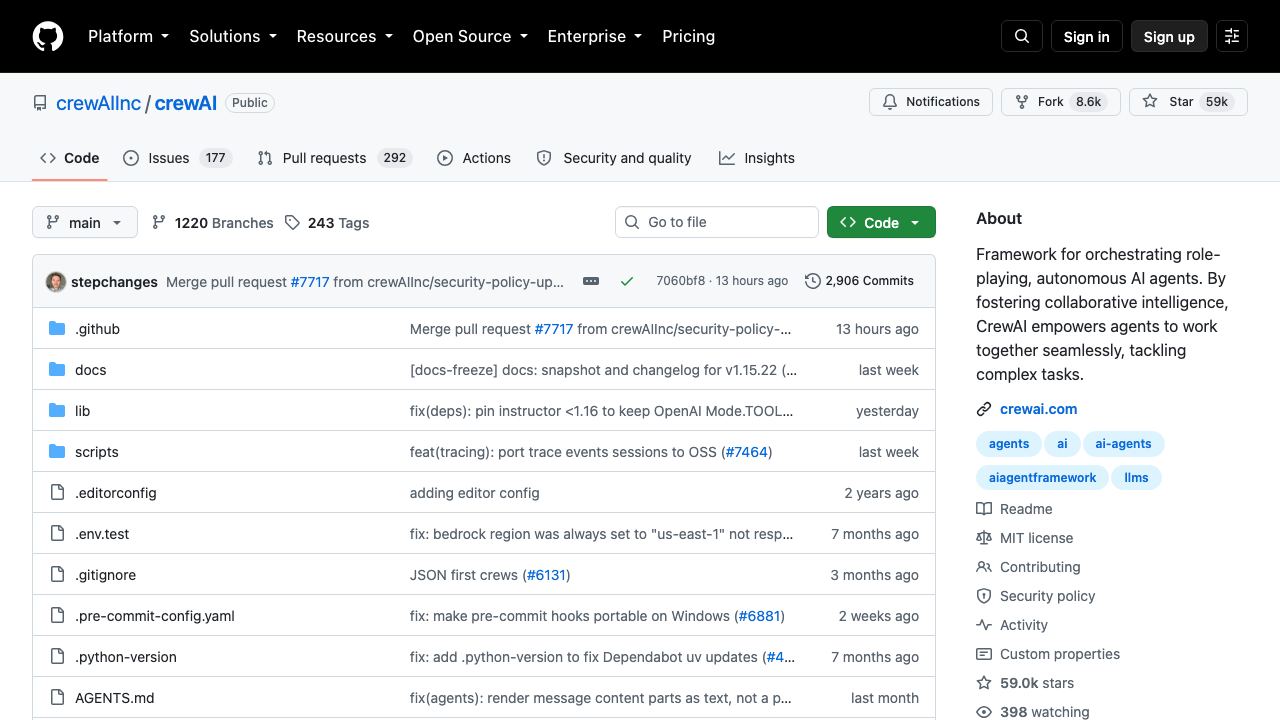
Task: Click the clock icon beside 2,906 Commits
Action: (x=813, y=281)
